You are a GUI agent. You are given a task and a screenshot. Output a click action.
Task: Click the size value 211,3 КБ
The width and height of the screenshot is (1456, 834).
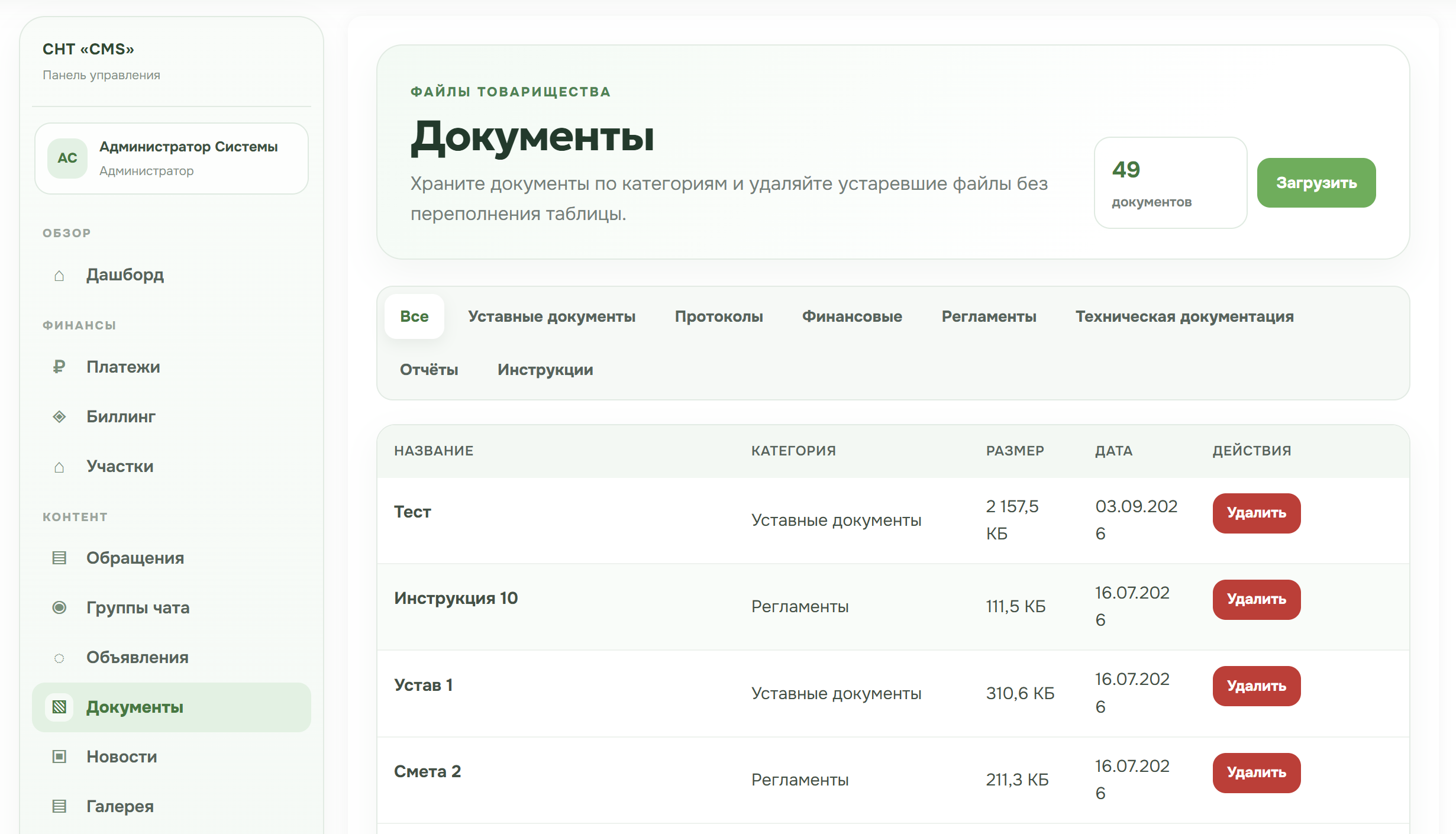click(x=1017, y=780)
